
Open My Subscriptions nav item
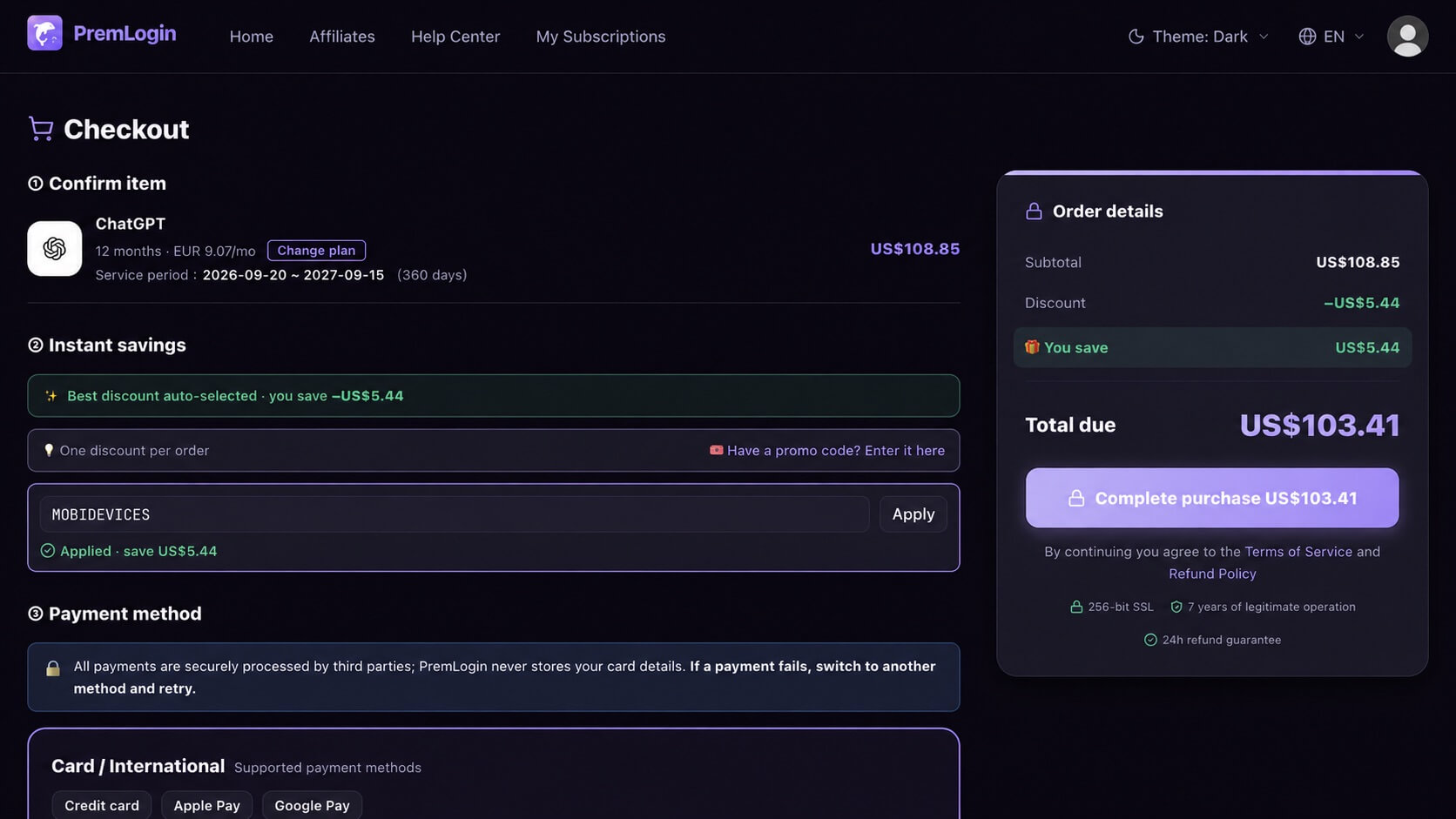601,37
